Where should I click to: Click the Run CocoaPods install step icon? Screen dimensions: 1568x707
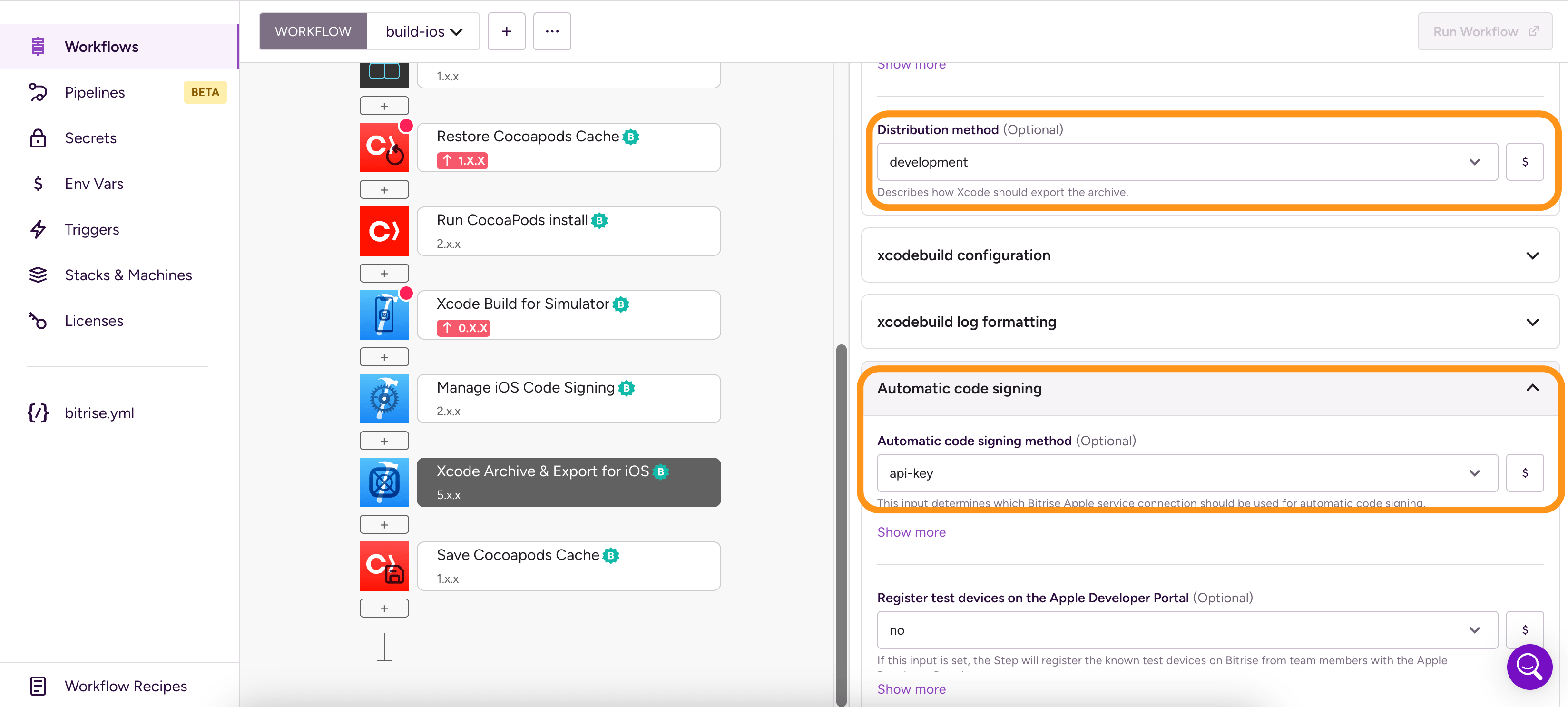(384, 231)
